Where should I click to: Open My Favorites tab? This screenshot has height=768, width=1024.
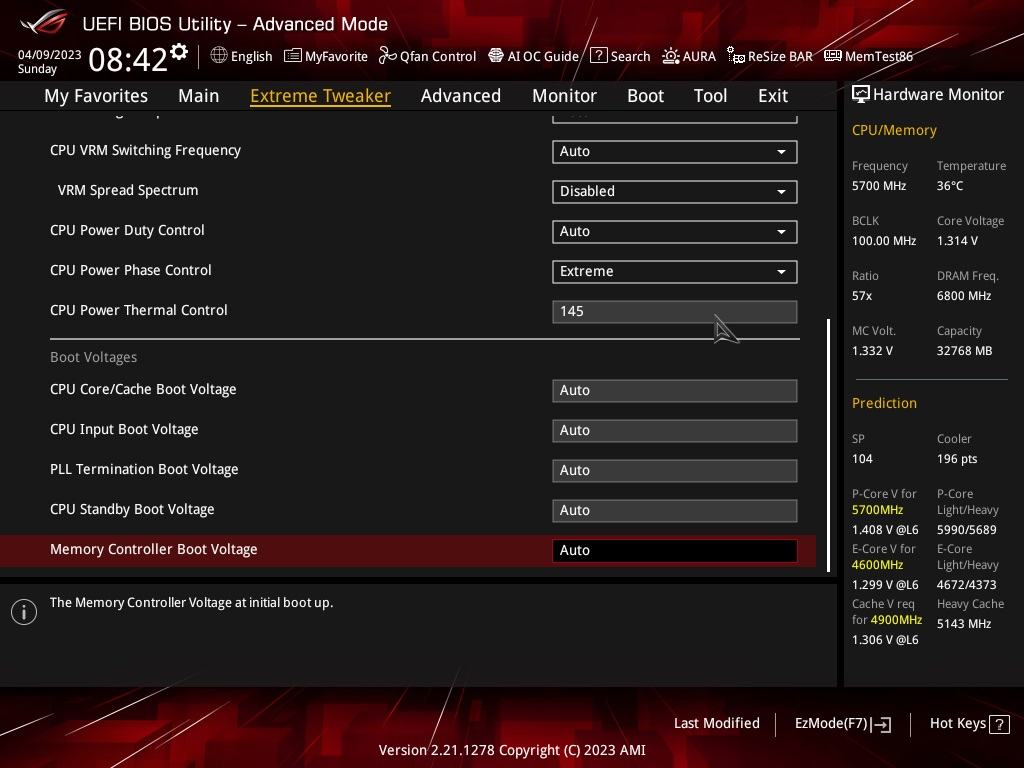point(96,96)
